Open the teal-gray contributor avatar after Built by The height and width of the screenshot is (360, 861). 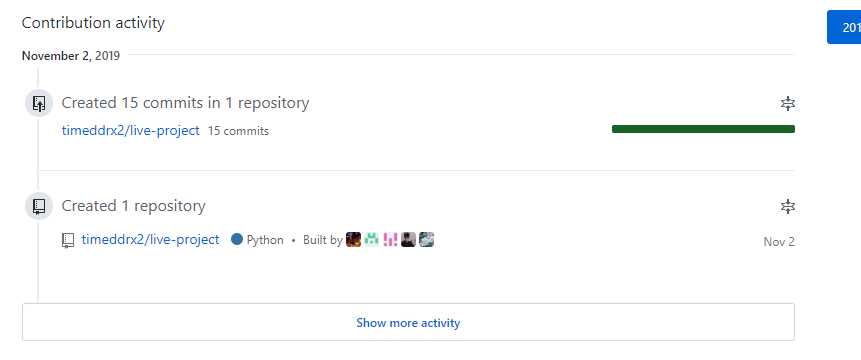[426, 239]
